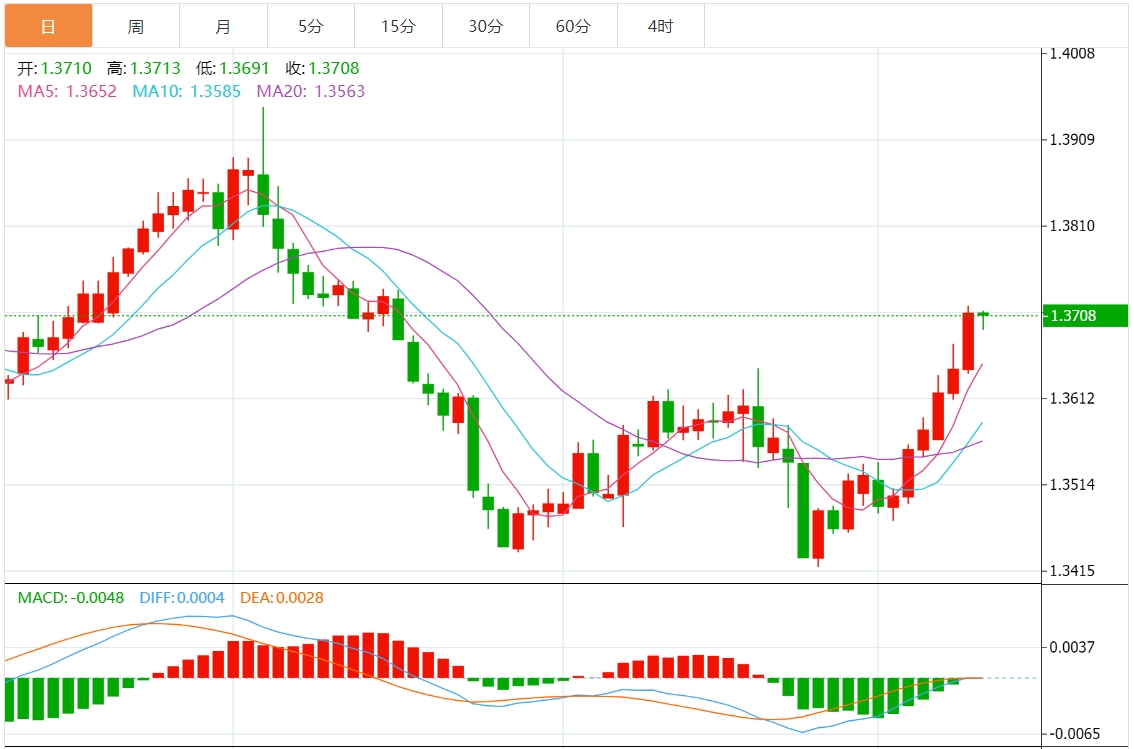This screenshot has width=1134, height=749.
Task: Click the close price 收:1.3708
Action: click(x=322, y=69)
